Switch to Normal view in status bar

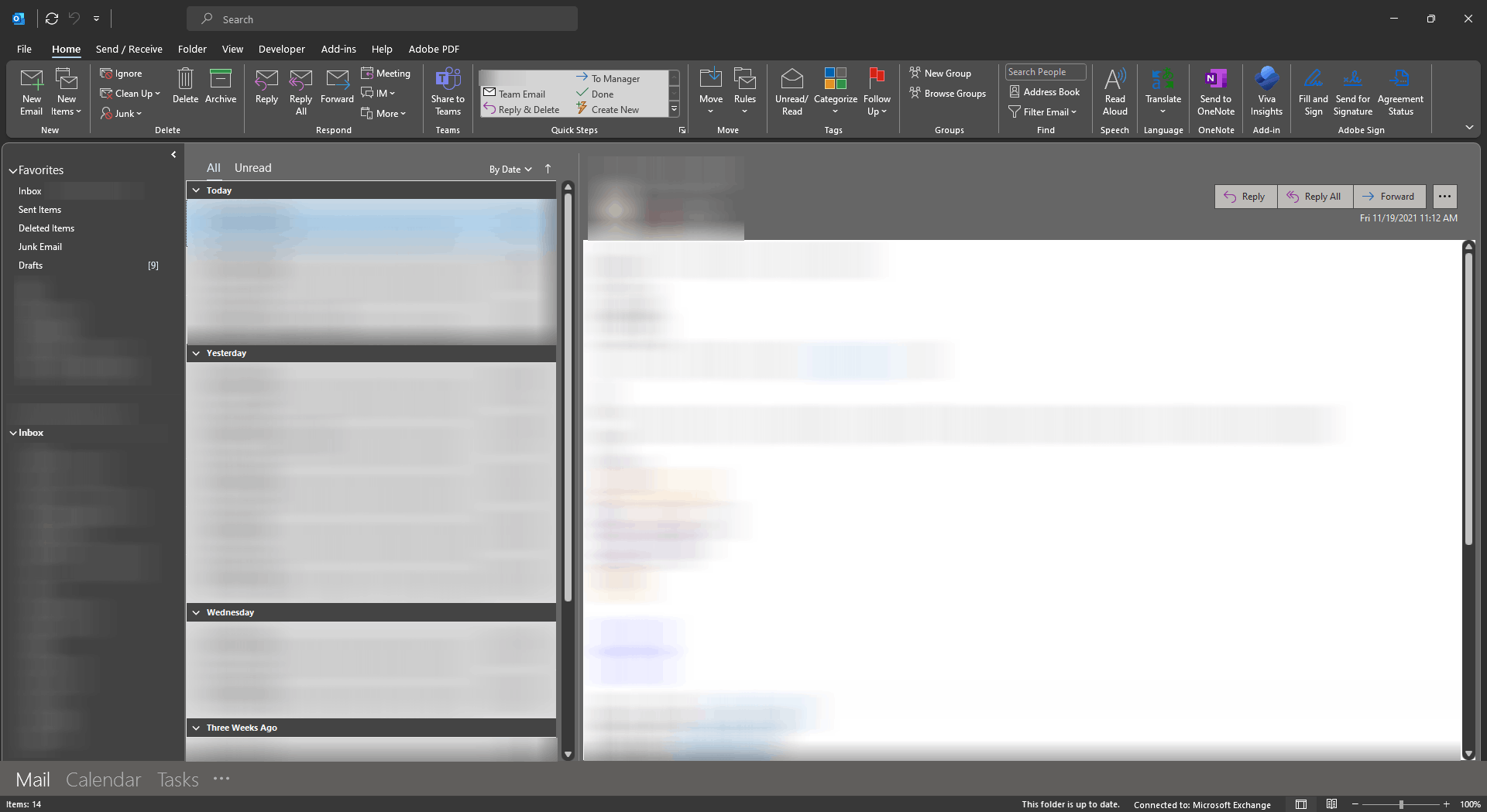(x=1301, y=804)
